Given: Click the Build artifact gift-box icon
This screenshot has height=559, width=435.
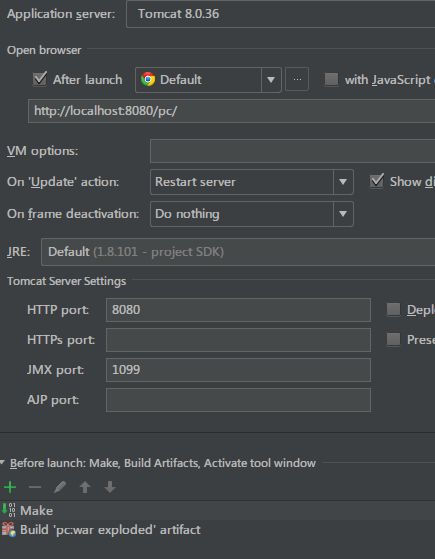Looking at the screenshot, I should click(9, 529).
